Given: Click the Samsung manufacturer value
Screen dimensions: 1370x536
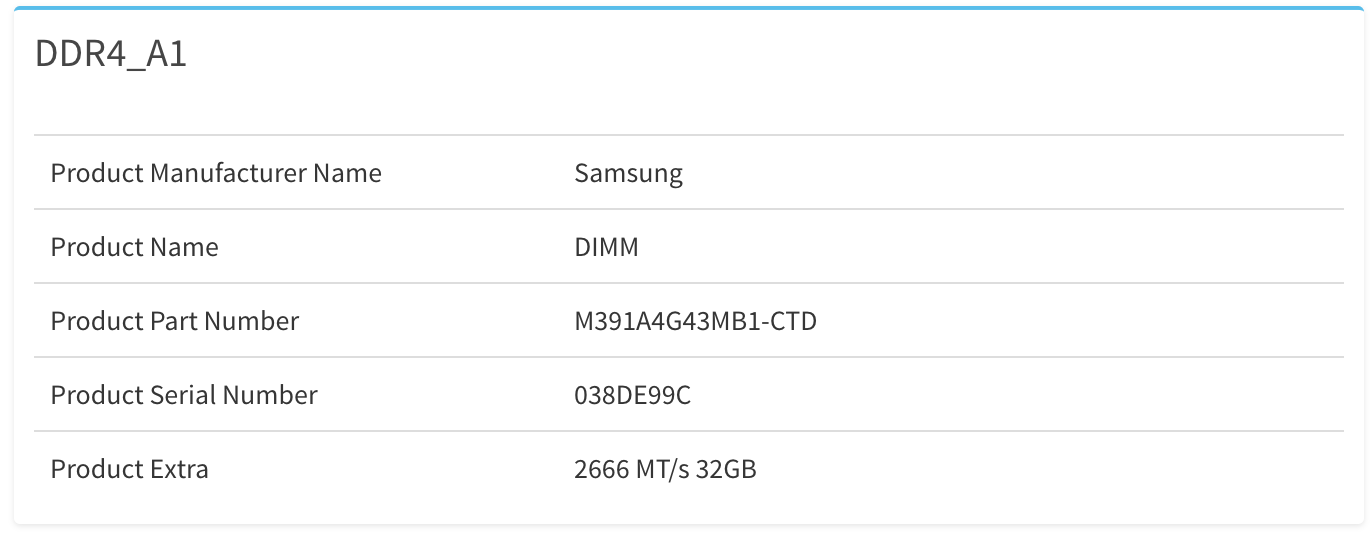Looking at the screenshot, I should click(628, 174).
